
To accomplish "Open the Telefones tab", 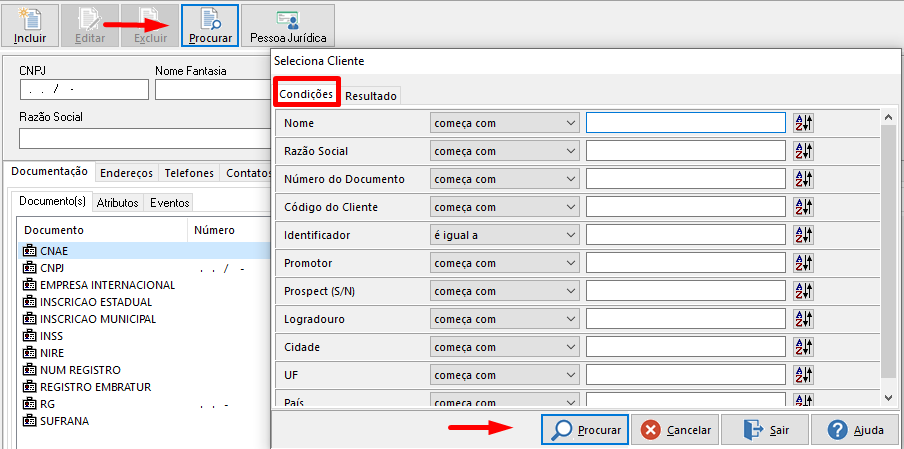I will pos(189,173).
